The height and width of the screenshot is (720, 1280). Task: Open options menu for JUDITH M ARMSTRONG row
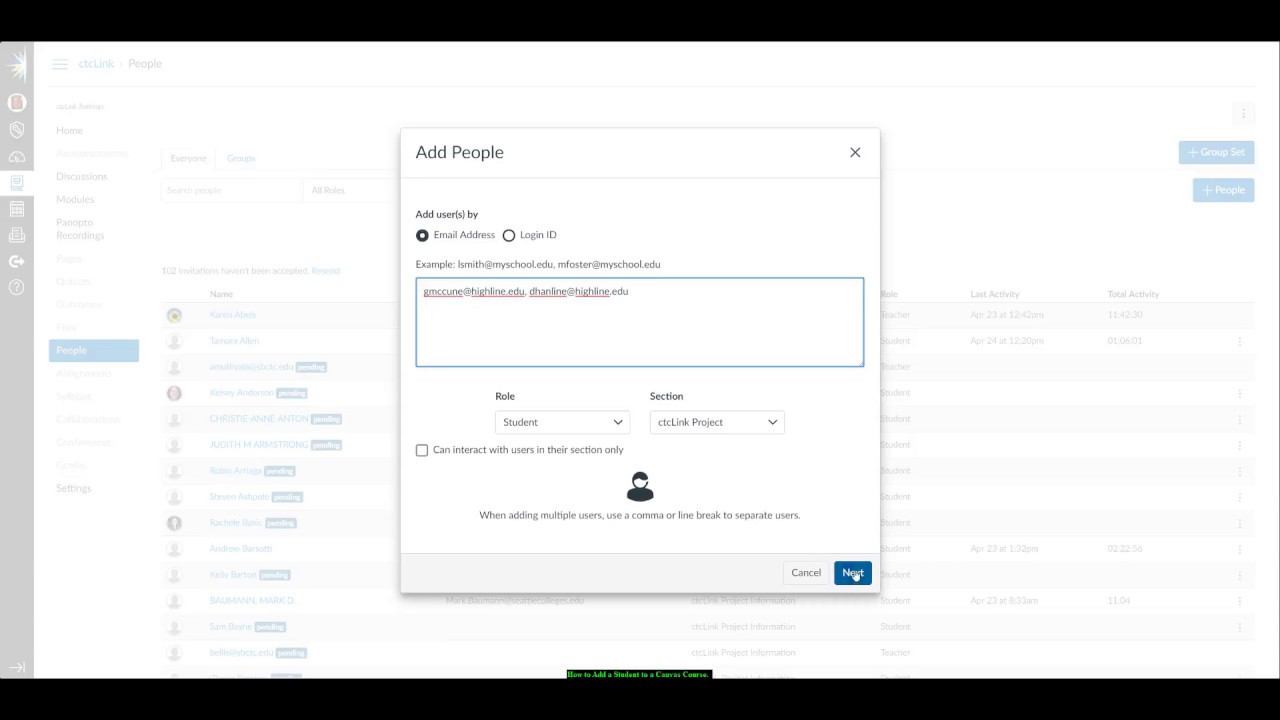click(1240, 445)
